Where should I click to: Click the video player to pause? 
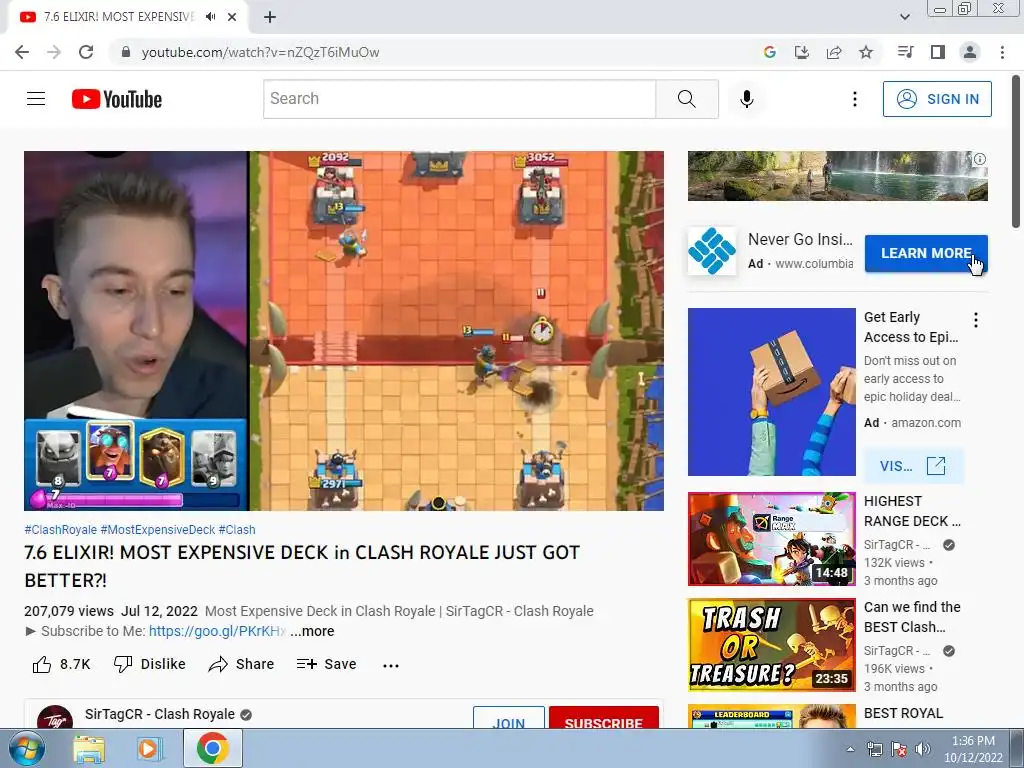pyautogui.click(x=344, y=330)
